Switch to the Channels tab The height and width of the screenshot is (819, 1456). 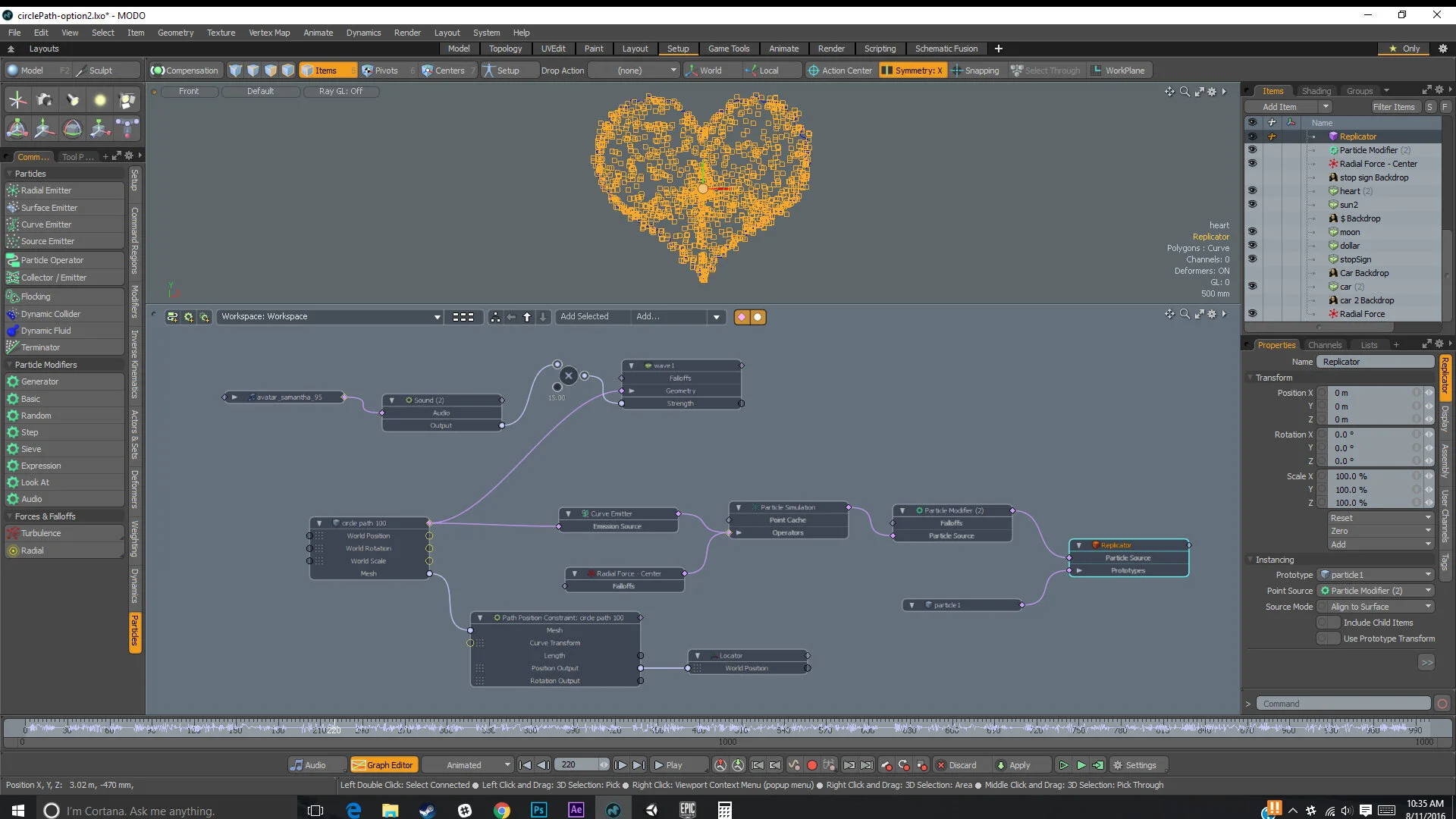pos(1324,345)
